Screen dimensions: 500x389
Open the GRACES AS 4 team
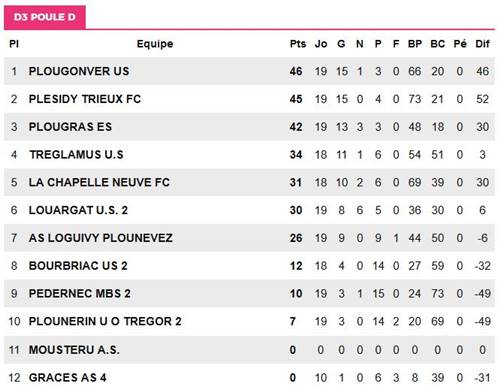[x=67, y=377]
